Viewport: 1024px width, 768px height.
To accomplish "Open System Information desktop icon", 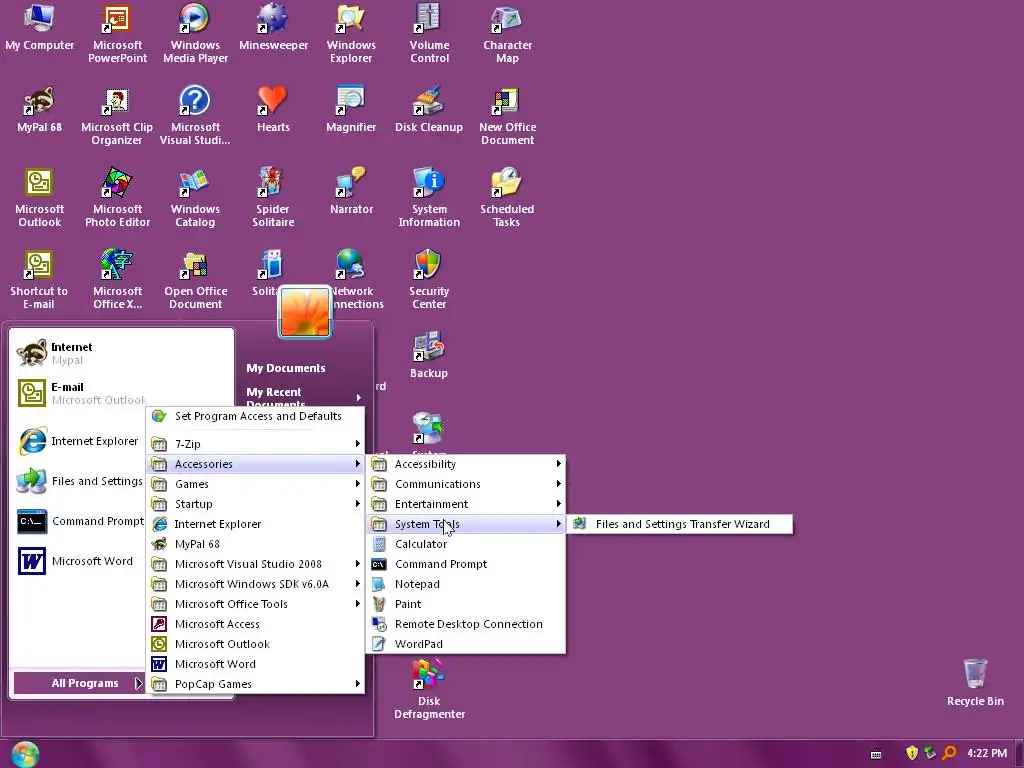I will [429, 197].
